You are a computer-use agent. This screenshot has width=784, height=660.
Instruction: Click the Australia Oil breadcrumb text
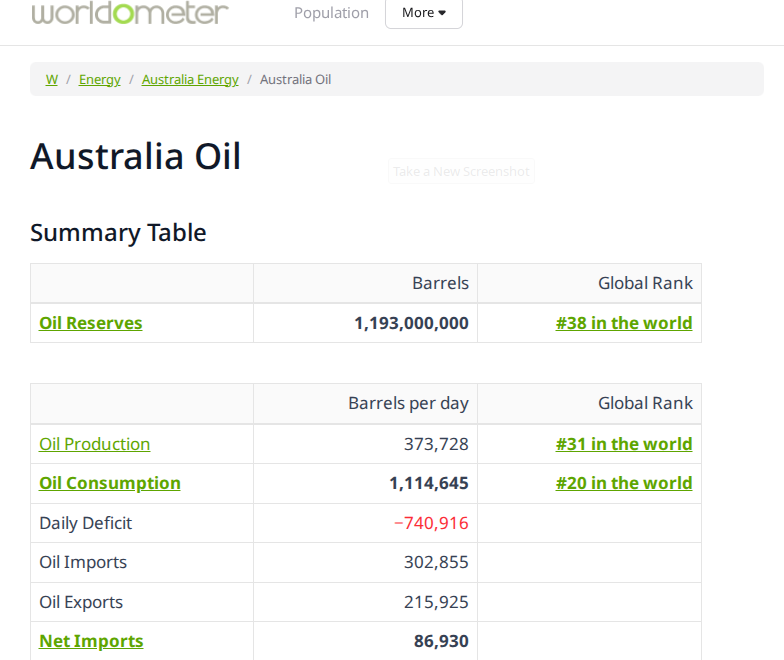click(x=295, y=79)
